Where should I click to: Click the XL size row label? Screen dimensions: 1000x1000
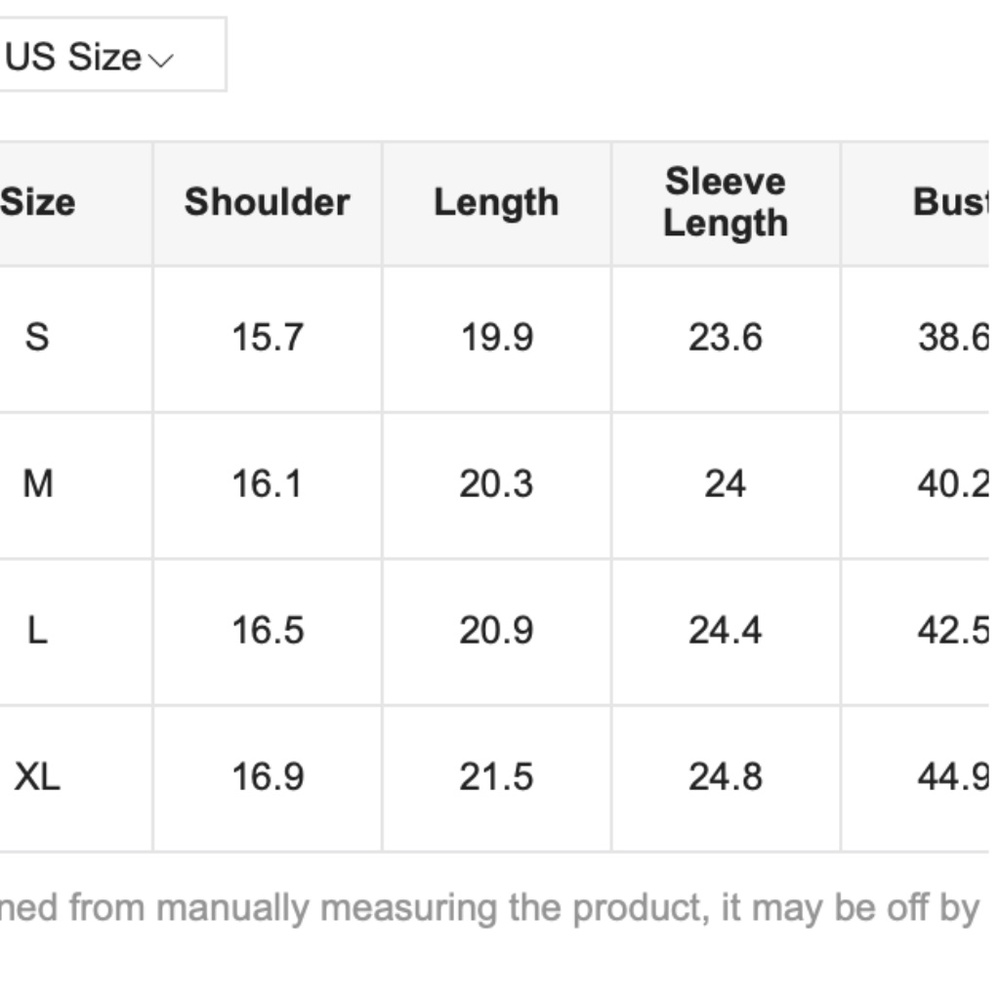[x=37, y=777]
